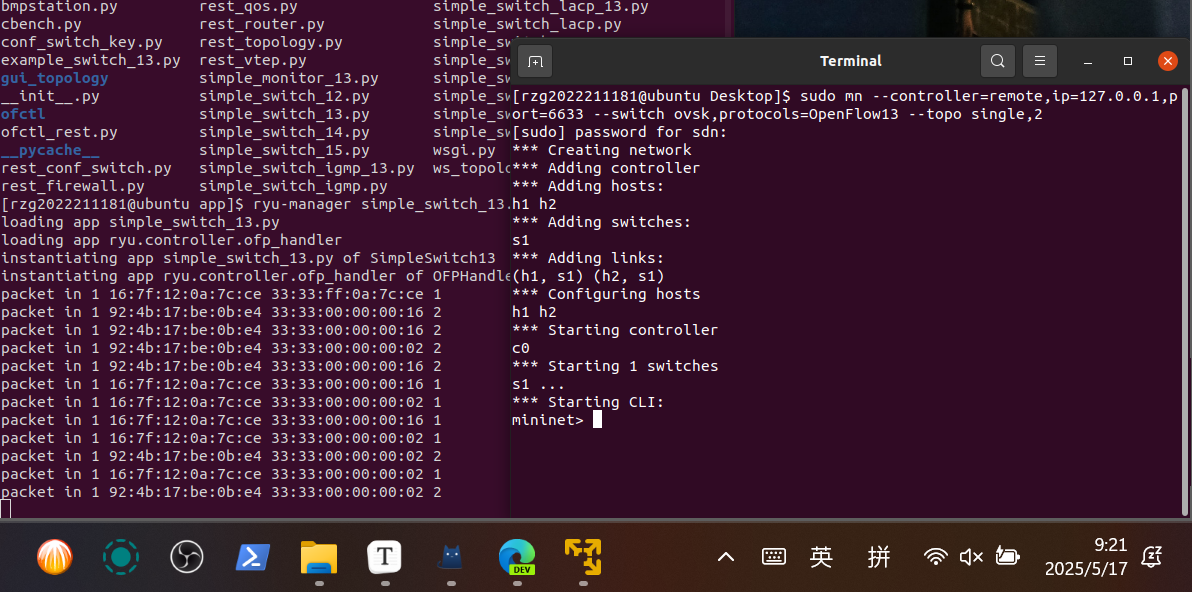Click at the mininet> prompt cursor
The height and width of the screenshot is (592, 1192).
coord(597,420)
